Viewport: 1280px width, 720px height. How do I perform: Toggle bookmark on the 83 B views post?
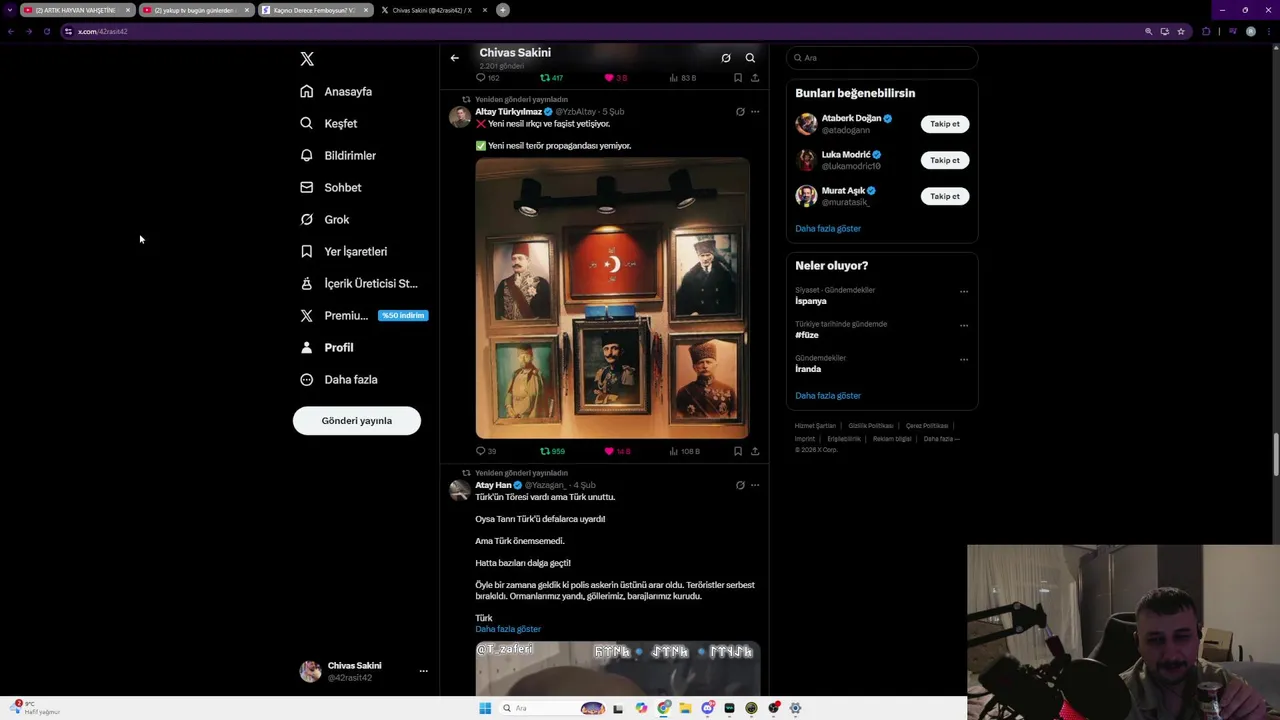738,77
